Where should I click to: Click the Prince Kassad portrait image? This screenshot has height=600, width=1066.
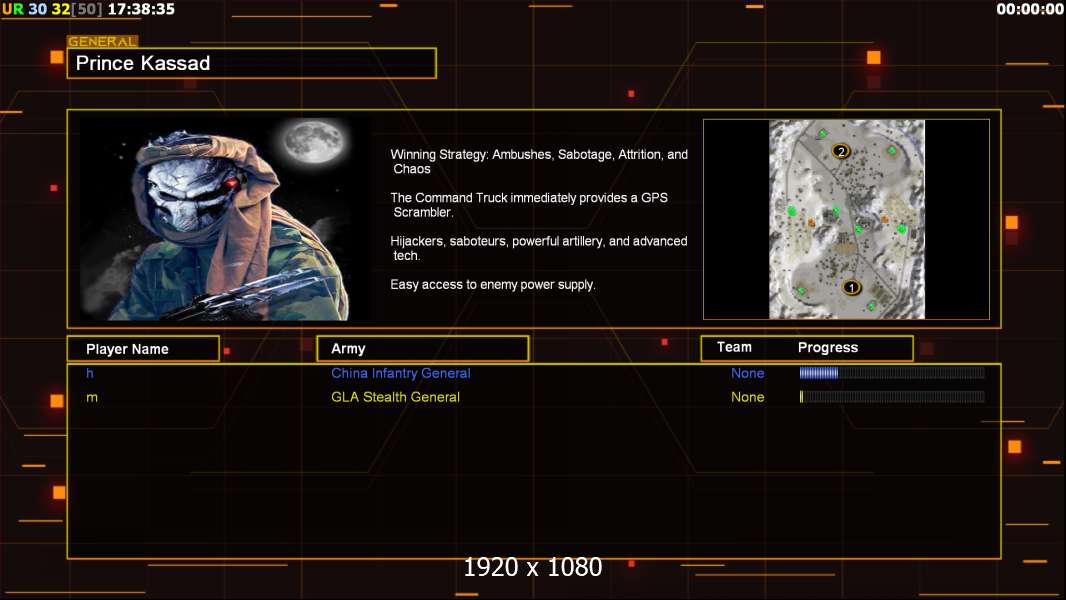[x=225, y=219]
